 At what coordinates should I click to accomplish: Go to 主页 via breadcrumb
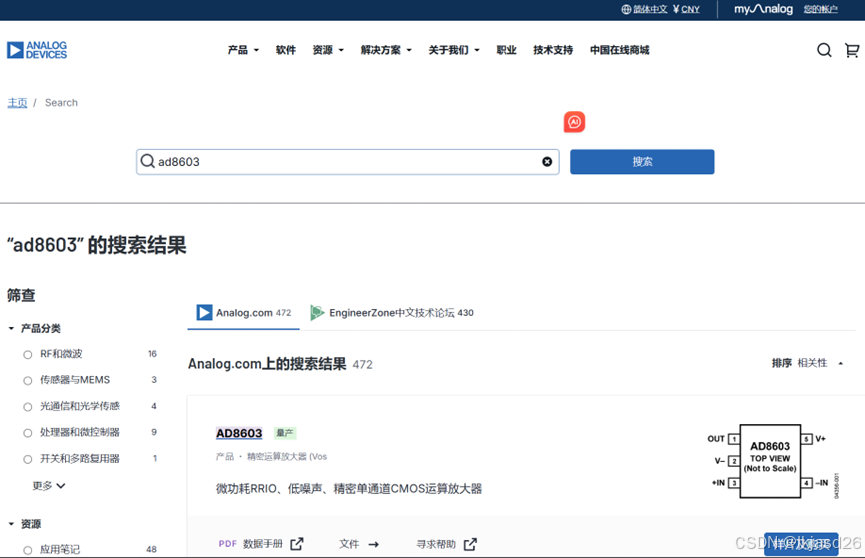click(x=17, y=103)
